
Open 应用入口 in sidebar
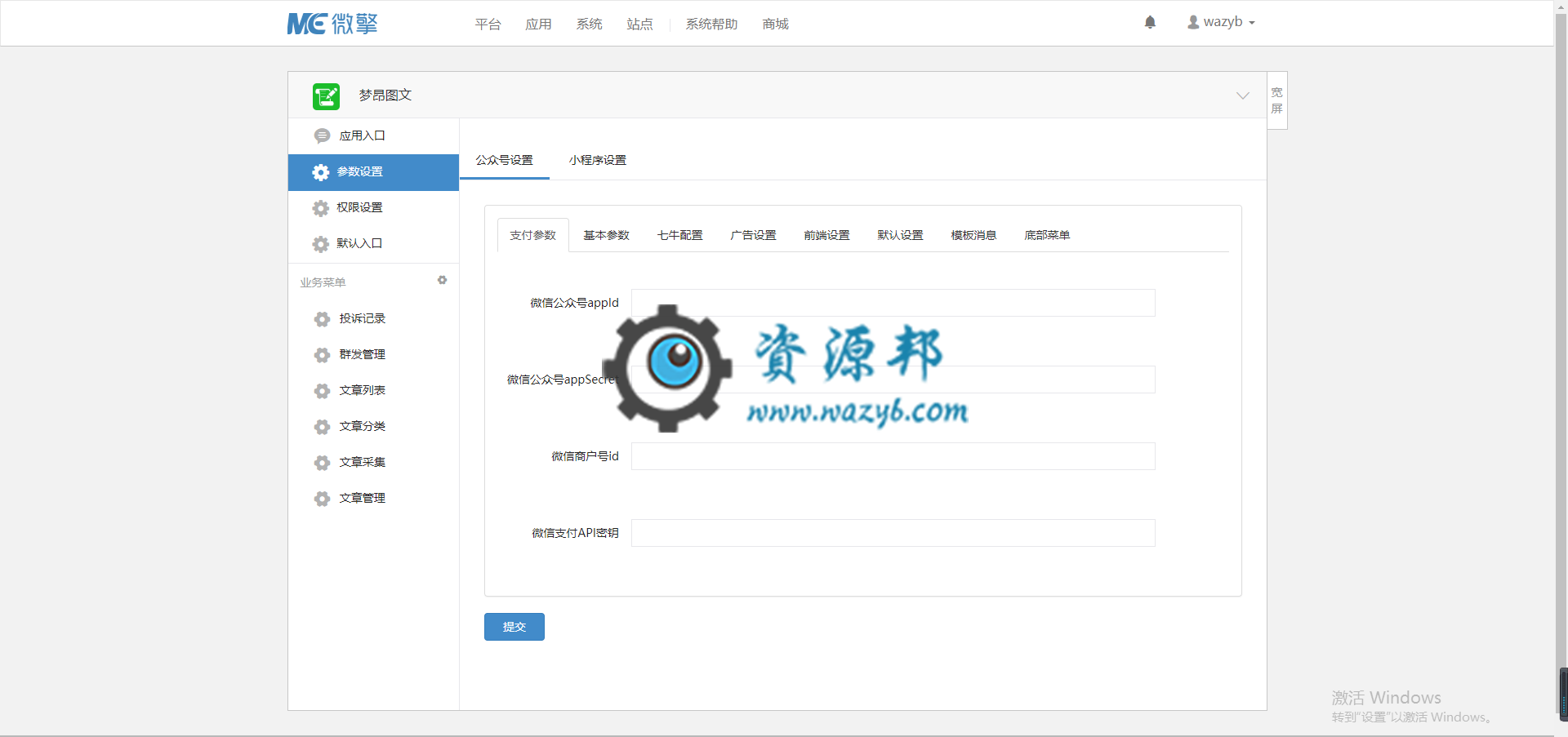pyautogui.click(x=373, y=136)
